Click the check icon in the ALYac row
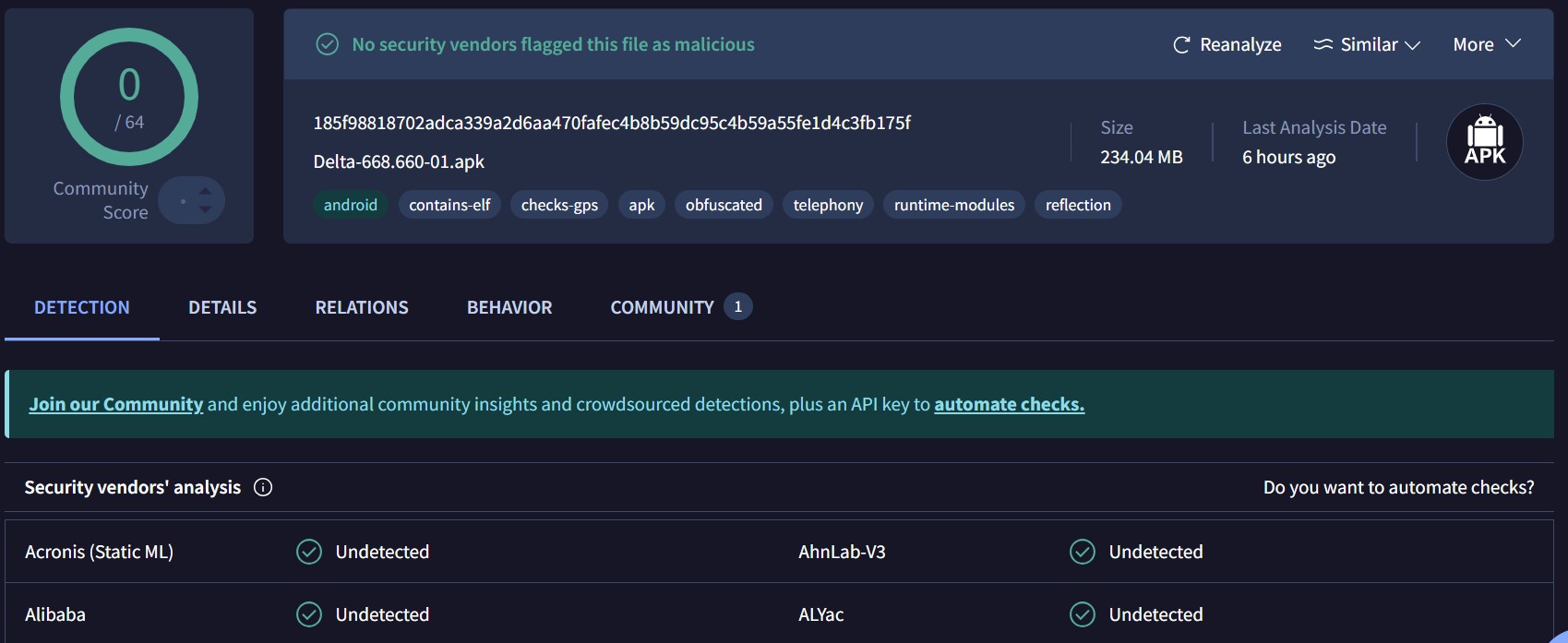1568x643 pixels. [x=1083, y=614]
